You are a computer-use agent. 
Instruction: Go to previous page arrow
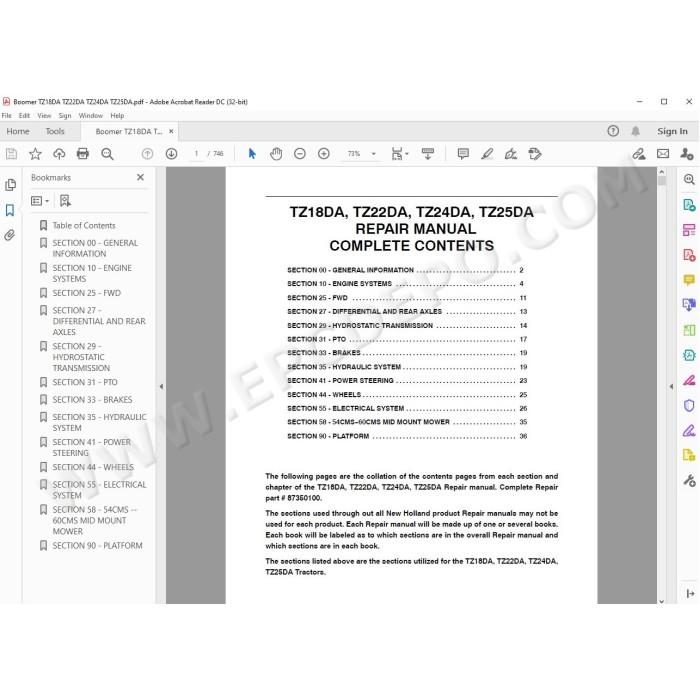point(147,154)
